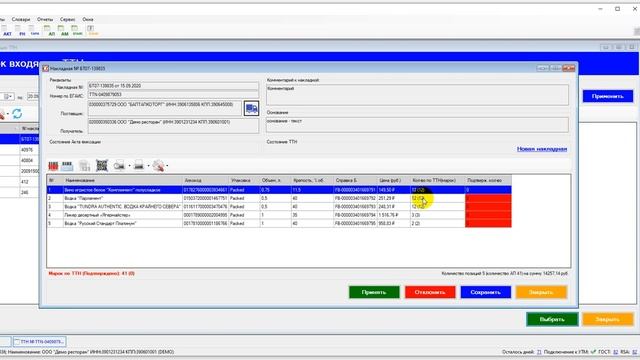
Task: Click the blue Сохранить button
Action: [x=485, y=292]
